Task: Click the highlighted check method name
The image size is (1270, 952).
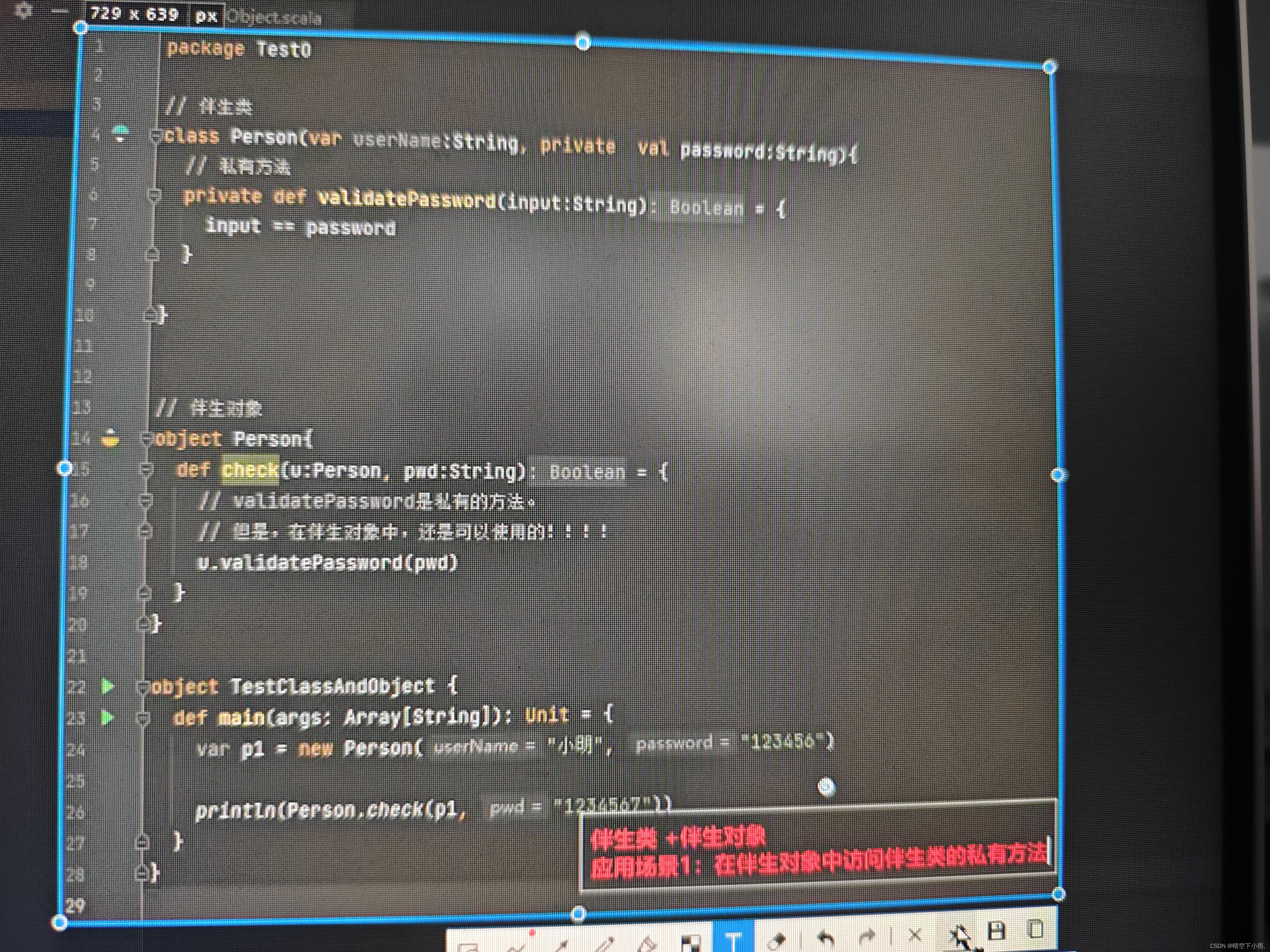Action: click(x=250, y=470)
